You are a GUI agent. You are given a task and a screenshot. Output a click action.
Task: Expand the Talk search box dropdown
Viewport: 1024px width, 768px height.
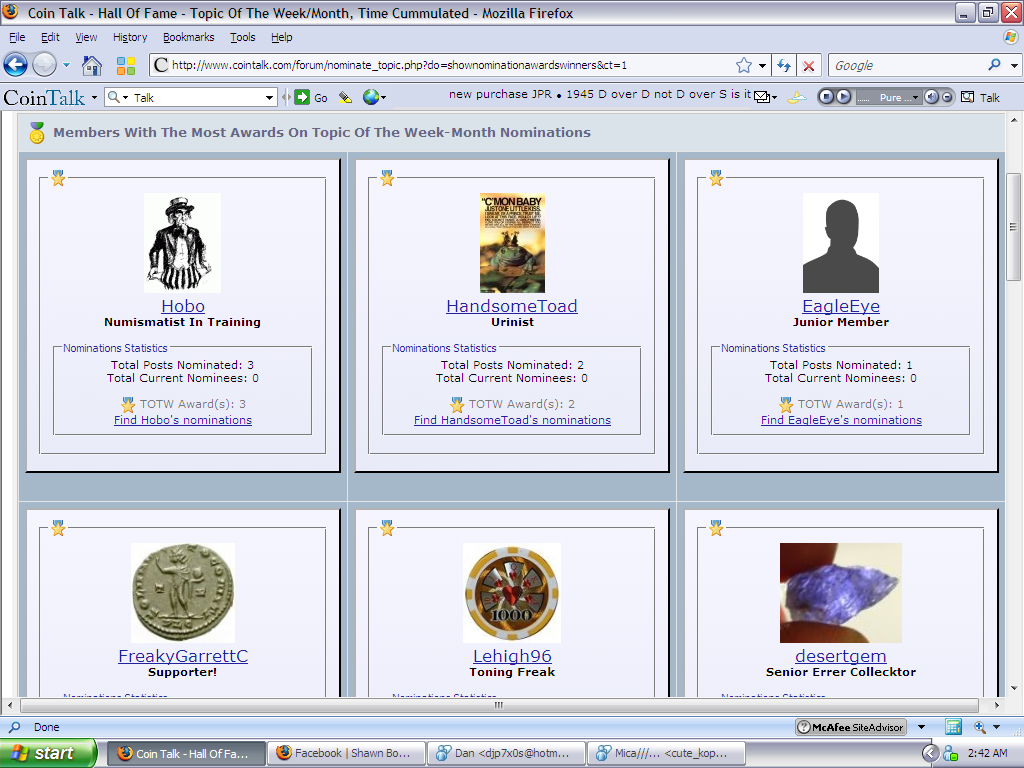click(x=269, y=98)
